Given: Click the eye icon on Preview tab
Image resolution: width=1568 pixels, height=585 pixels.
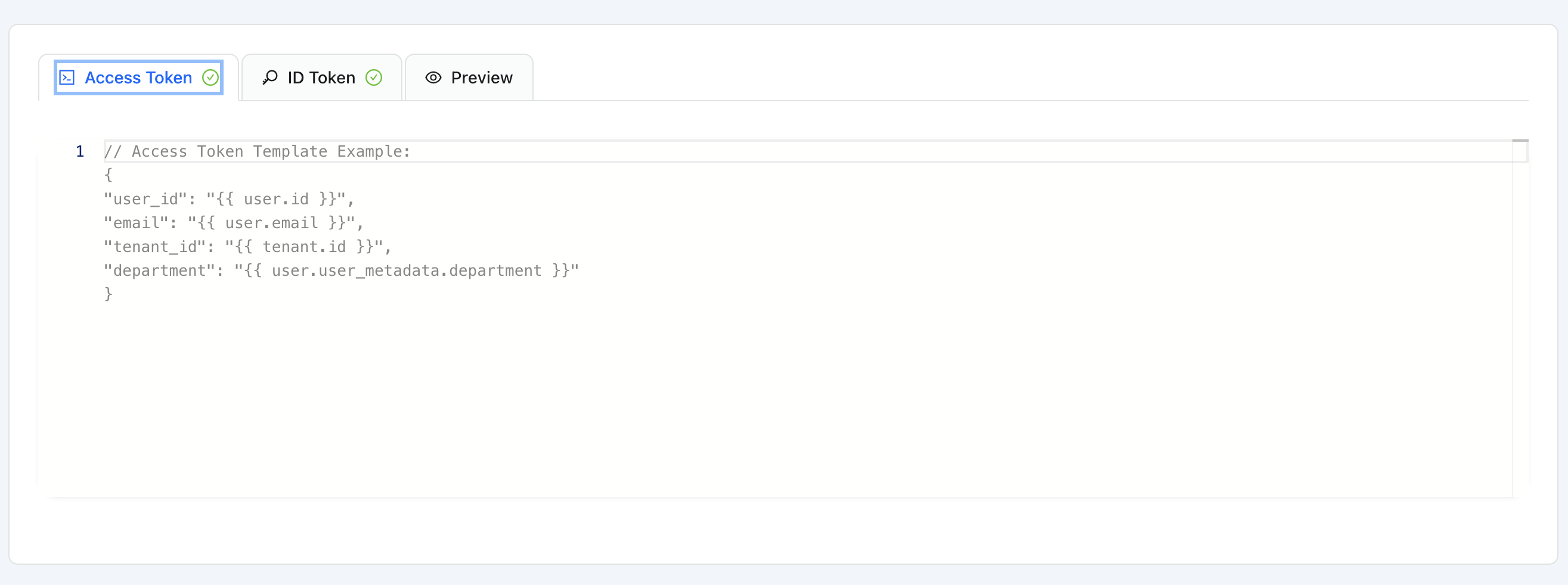Looking at the screenshot, I should [433, 78].
